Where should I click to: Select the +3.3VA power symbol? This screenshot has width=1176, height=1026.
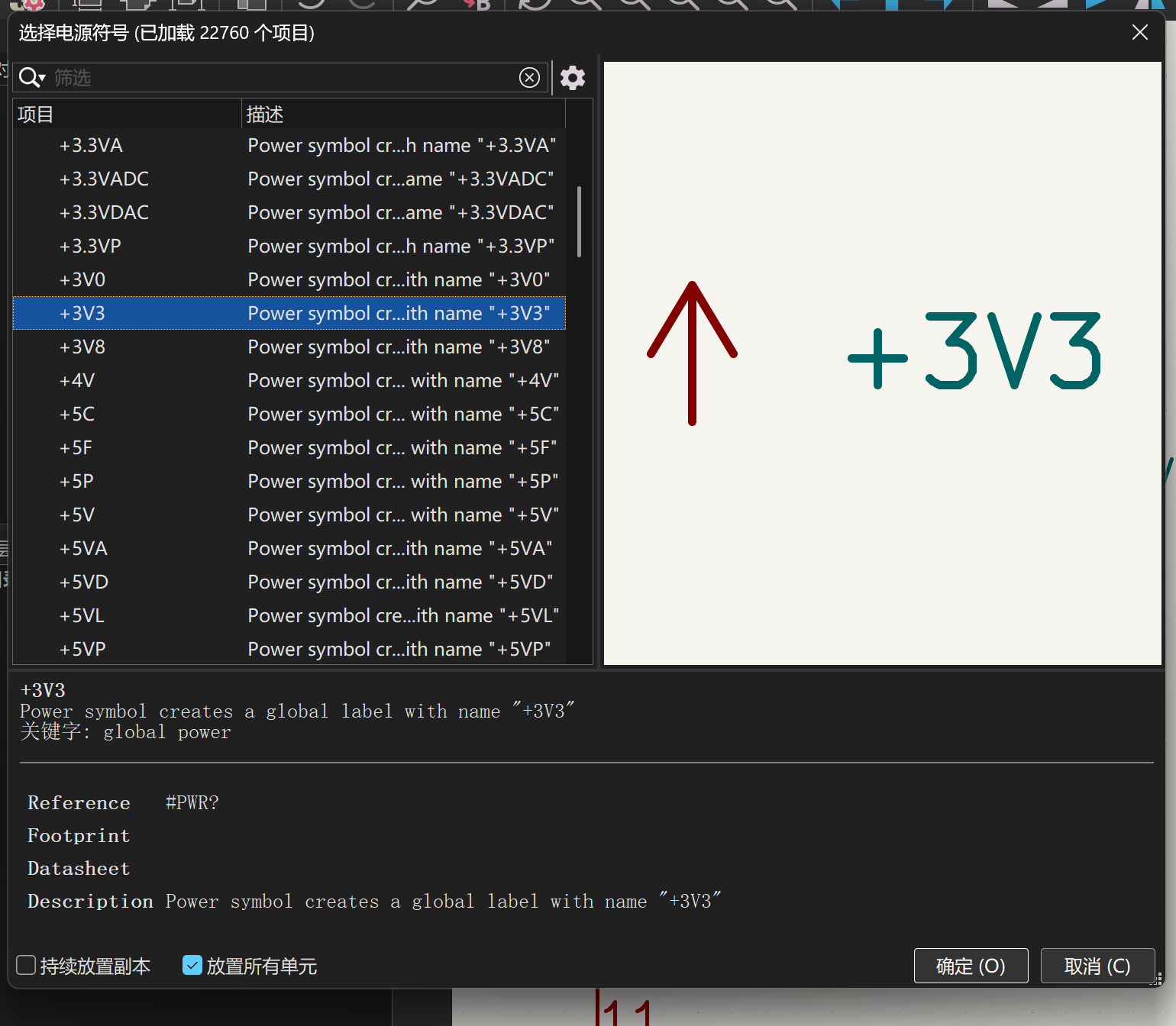(289, 145)
